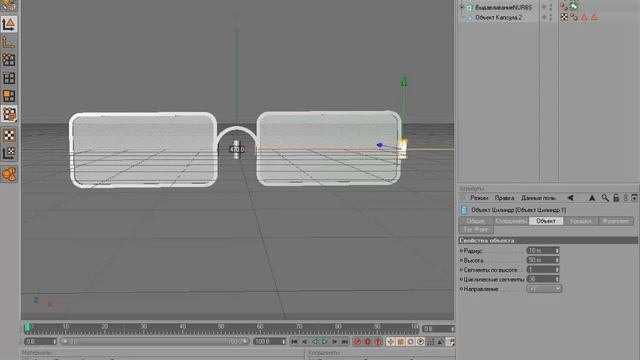640x360 pixels.
Task: Toggle position keying in timeline bar
Action: (391, 342)
